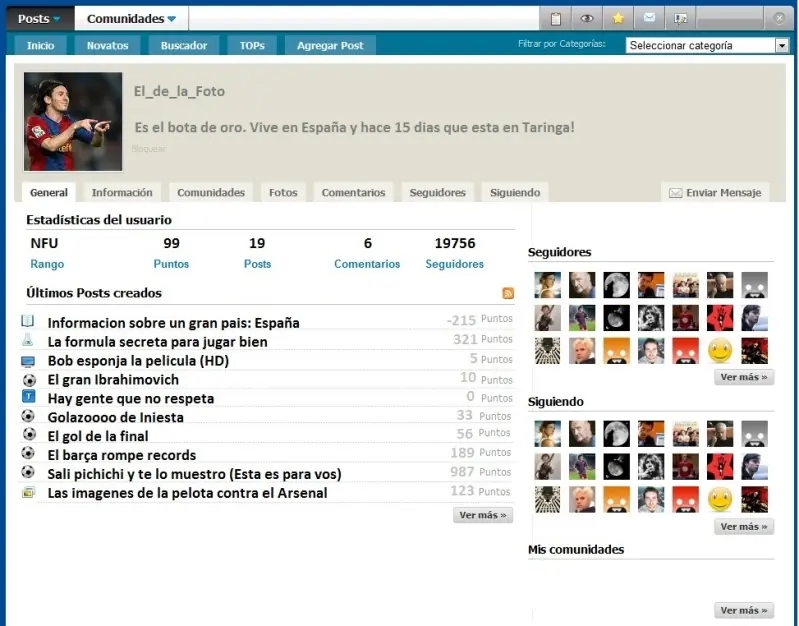Click Ver más under Siguiendo avatars

743,527
